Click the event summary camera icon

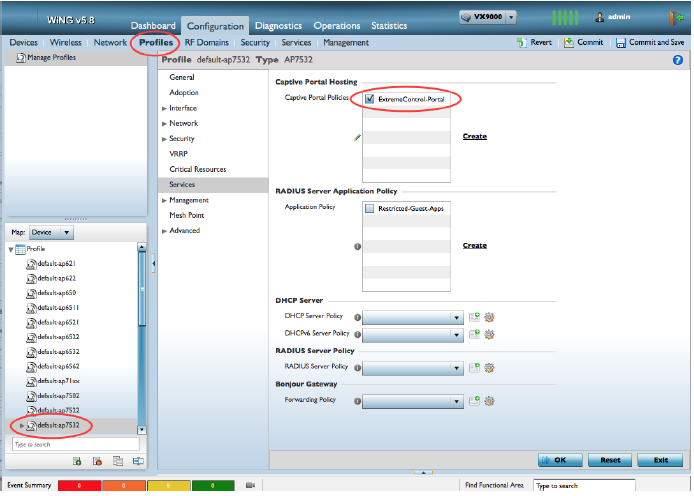pos(250,485)
